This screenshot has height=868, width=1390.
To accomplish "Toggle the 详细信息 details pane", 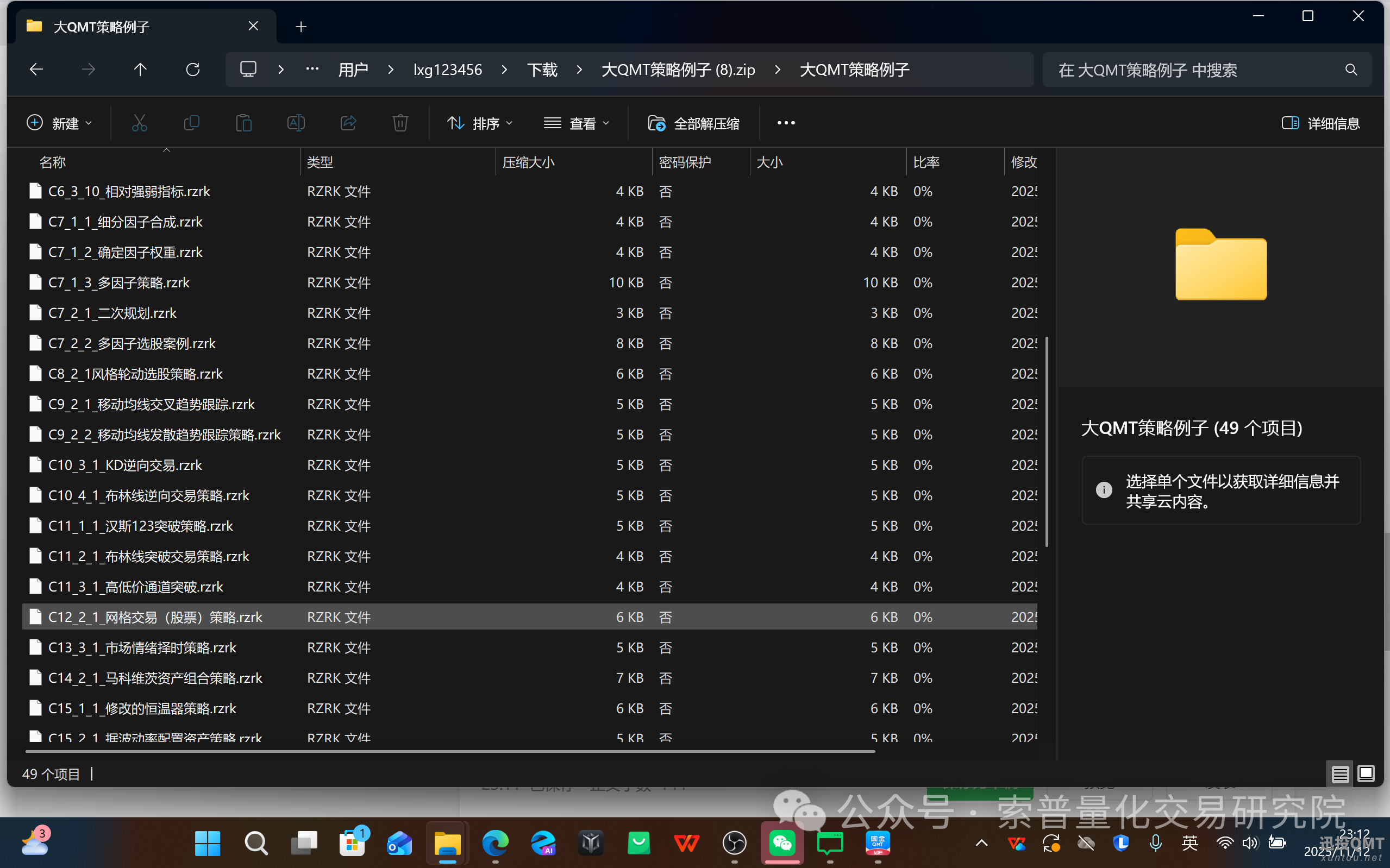I will click(1320, 123).
